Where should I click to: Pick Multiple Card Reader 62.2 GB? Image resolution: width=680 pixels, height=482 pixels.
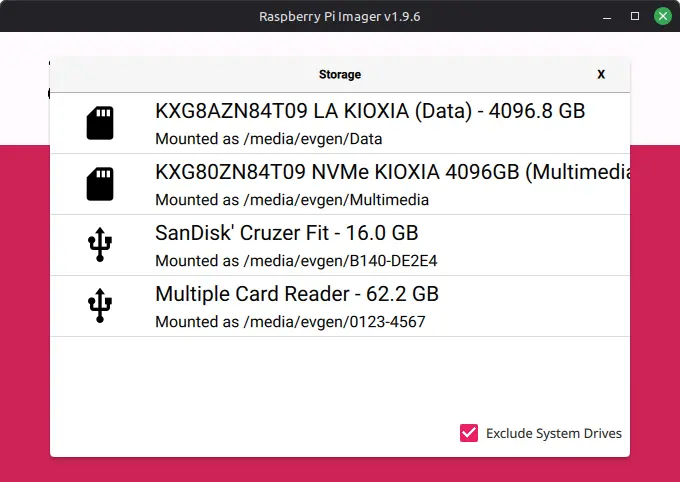[297, 294]
